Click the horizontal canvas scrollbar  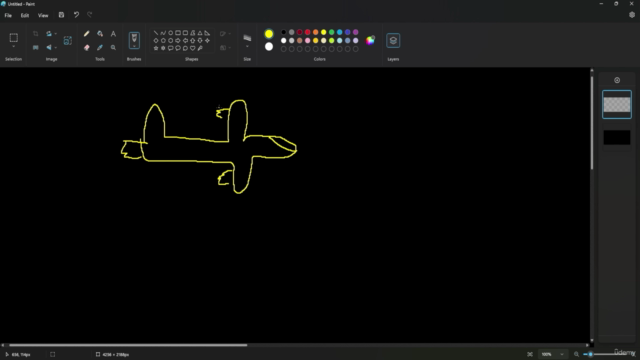tap(128, 345)
